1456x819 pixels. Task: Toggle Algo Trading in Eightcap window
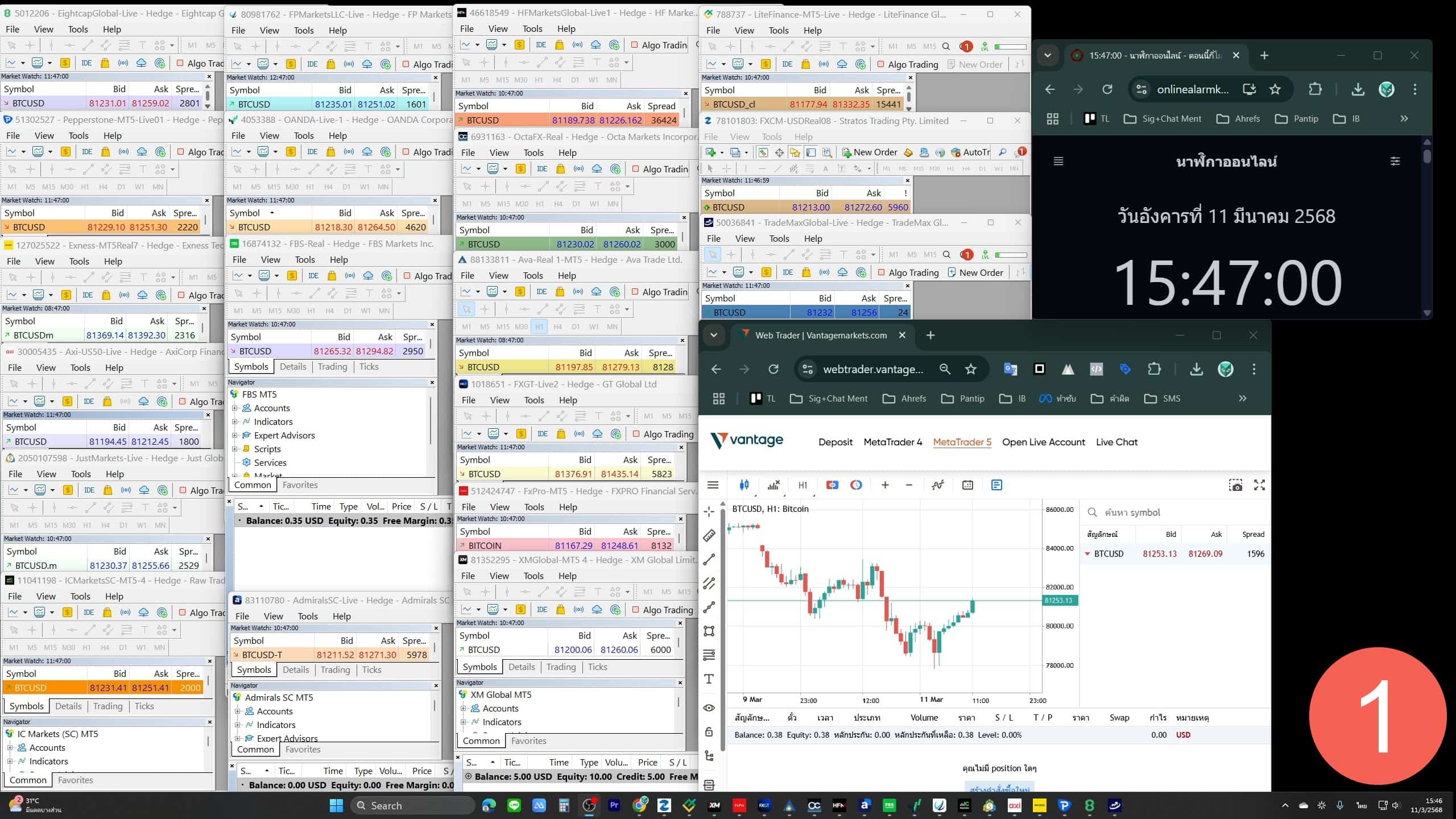200,63
